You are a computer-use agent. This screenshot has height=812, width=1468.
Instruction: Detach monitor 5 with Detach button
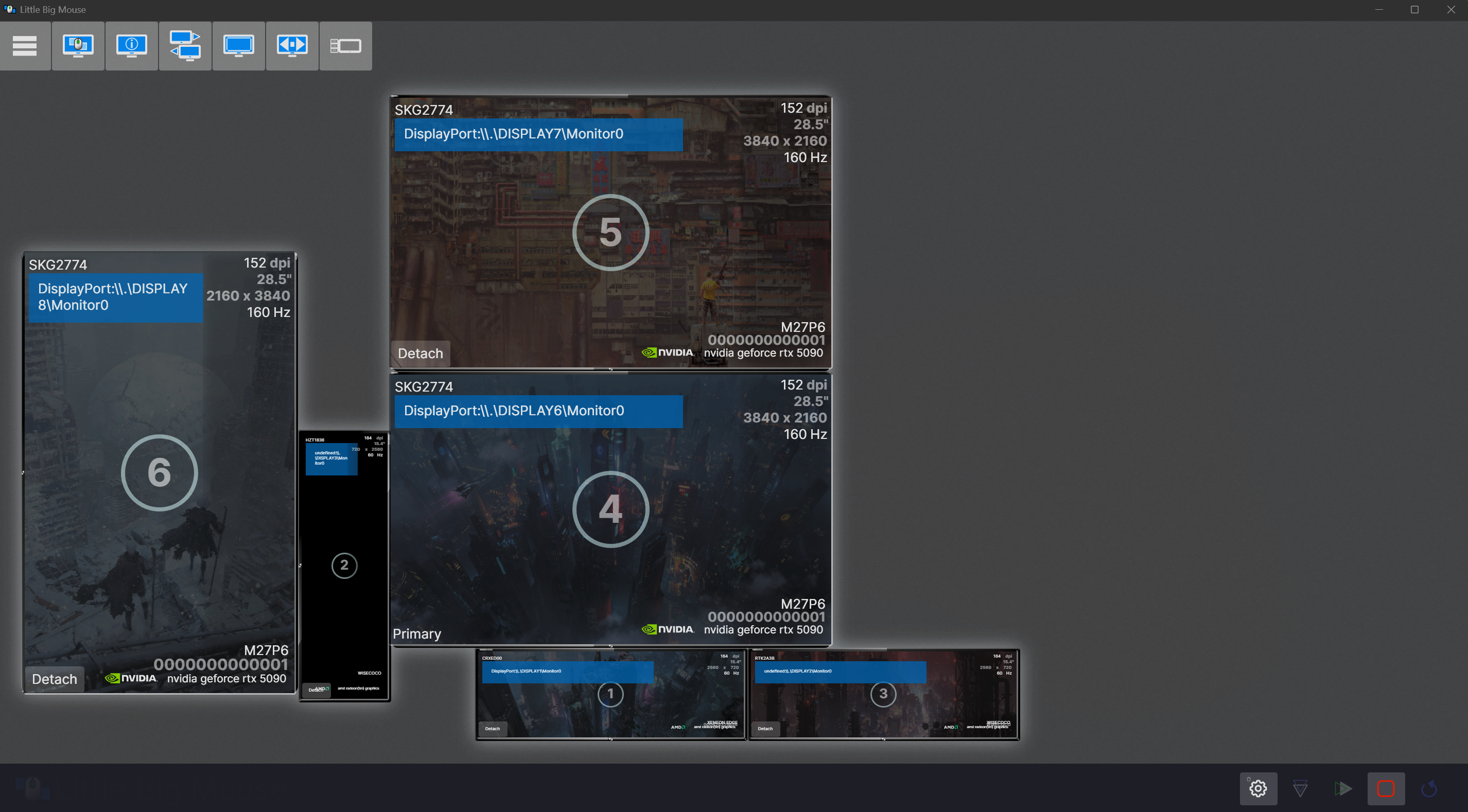(x=420, y=354)
